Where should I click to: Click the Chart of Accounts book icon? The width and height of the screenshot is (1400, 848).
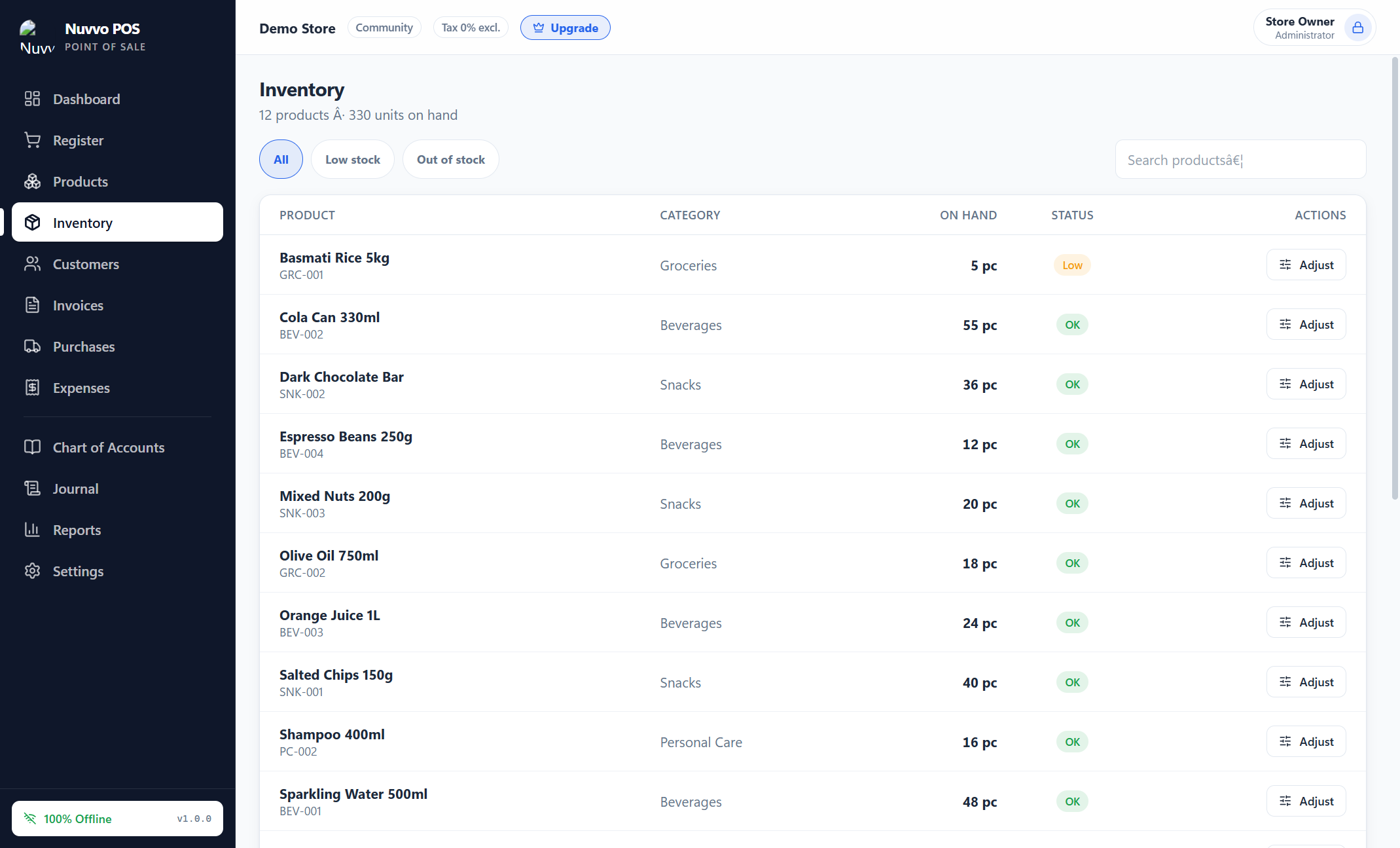(x=32, y=447)
